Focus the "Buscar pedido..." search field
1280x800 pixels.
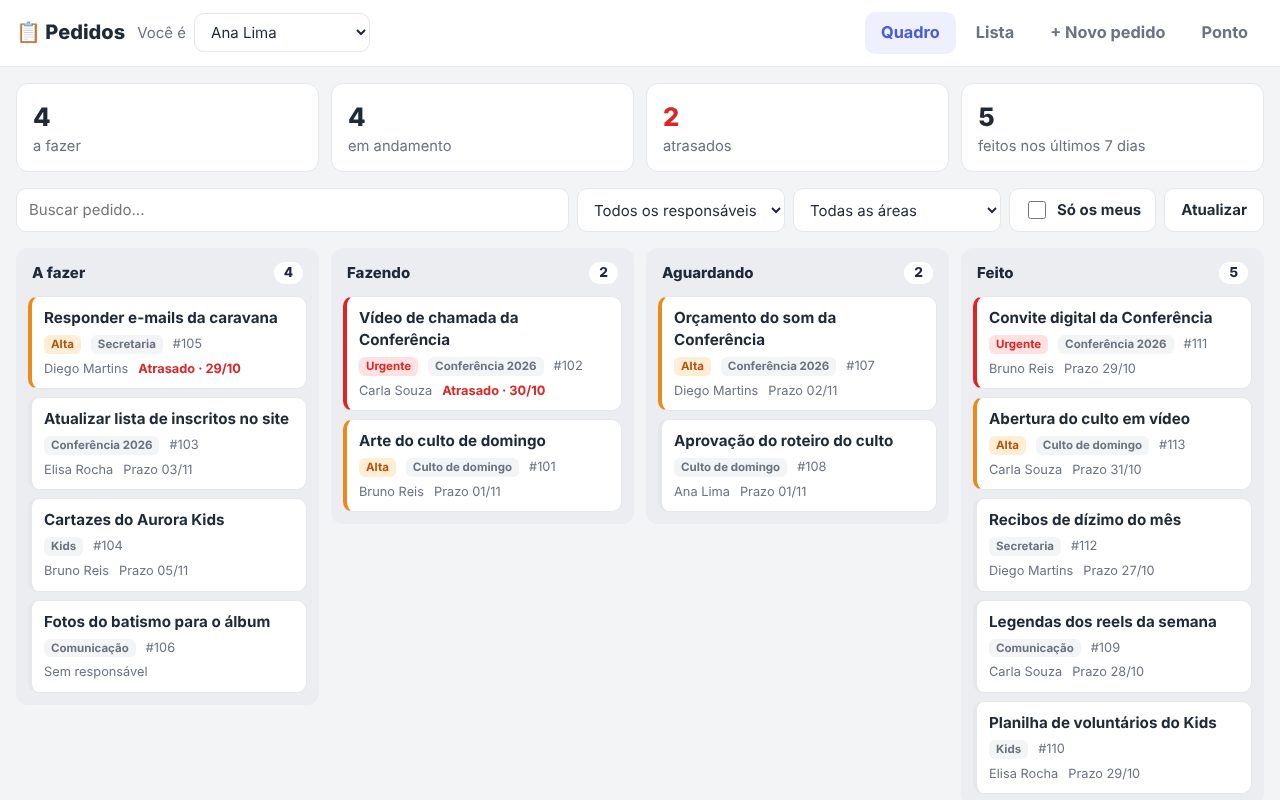(292, 210)
